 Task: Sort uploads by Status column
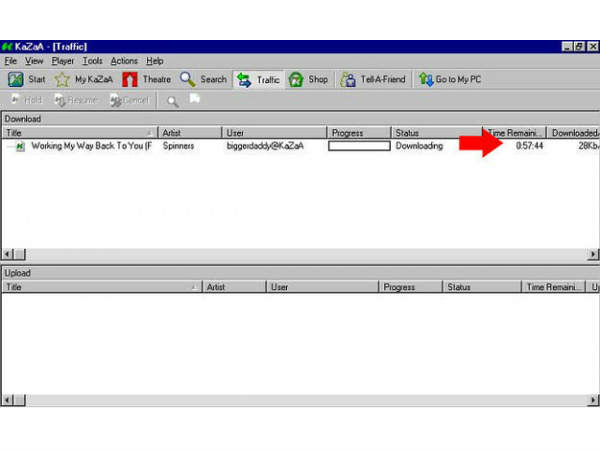481,287
